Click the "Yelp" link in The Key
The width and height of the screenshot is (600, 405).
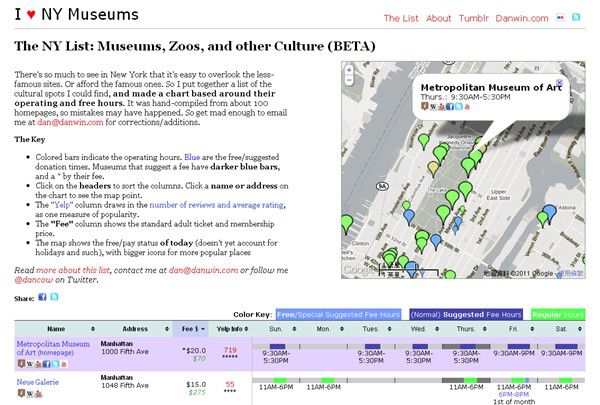pos(62,205)
